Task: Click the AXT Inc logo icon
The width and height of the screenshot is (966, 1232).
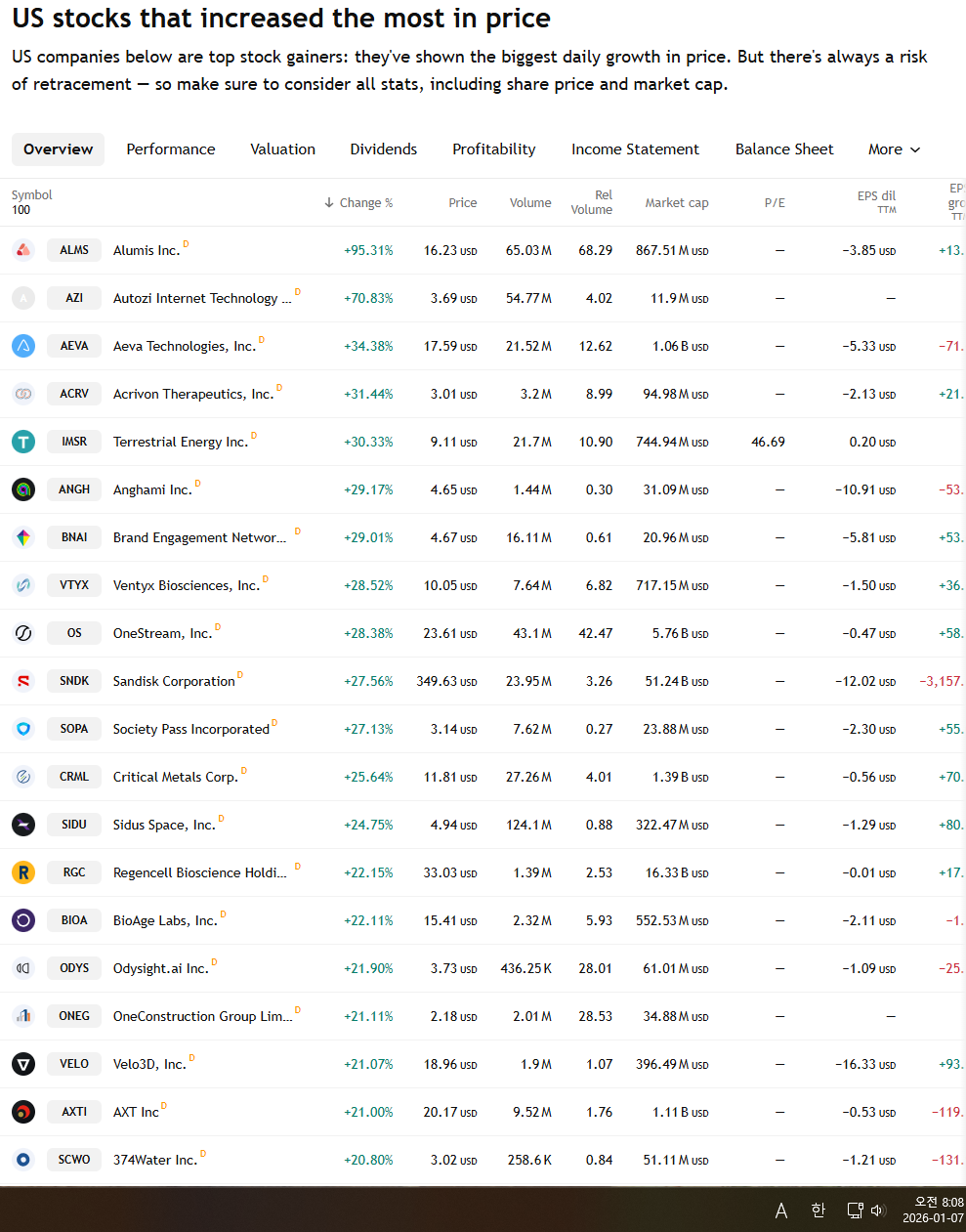Action: (x=23, y=1112)
